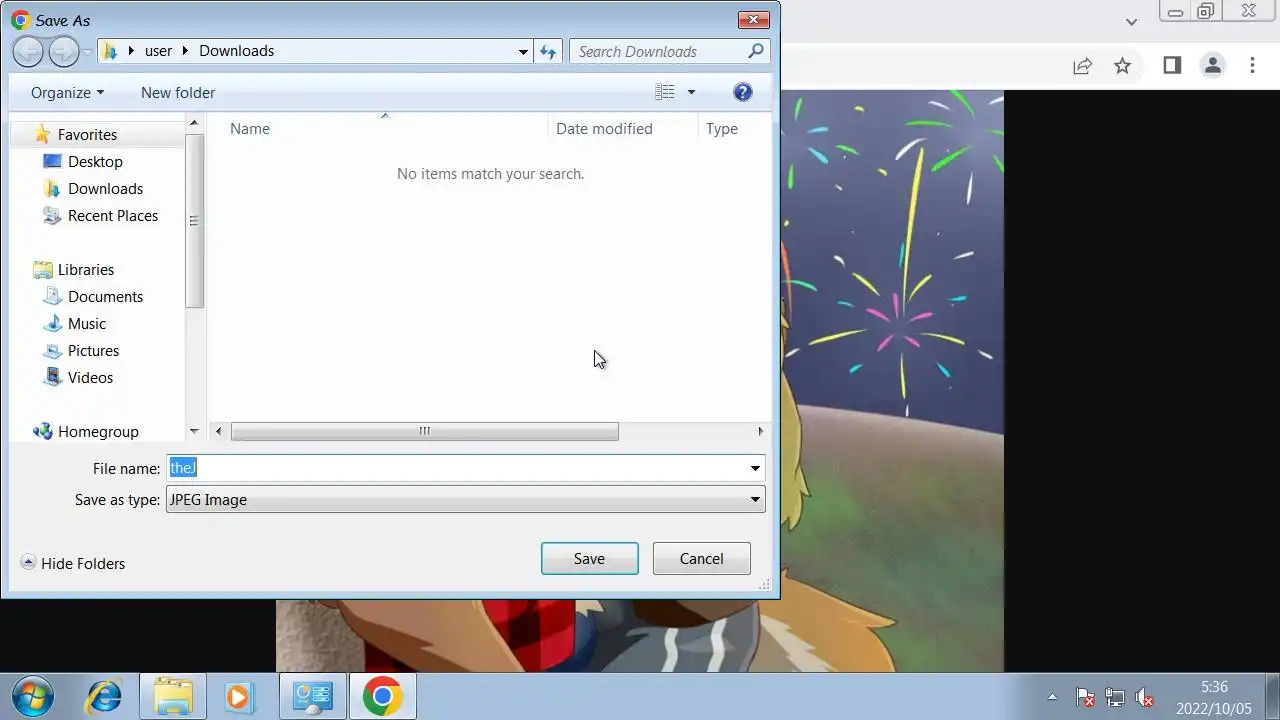Share this page in Chrome
The width and height of the screenshot is (1280, 720).
(1082, 66)
